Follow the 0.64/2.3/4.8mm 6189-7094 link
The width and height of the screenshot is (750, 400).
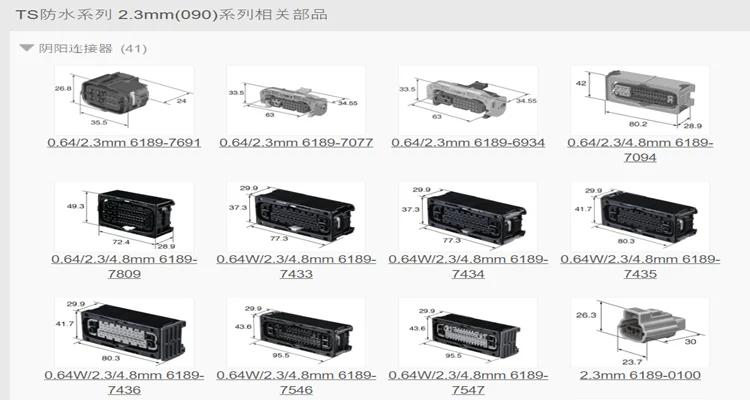(640, 150)
